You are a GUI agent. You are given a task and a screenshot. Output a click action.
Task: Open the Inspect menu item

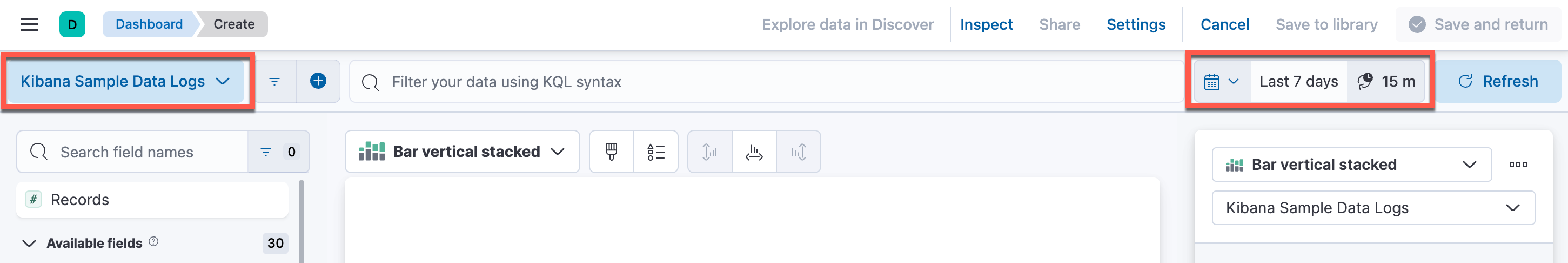[x=986, y=24]
